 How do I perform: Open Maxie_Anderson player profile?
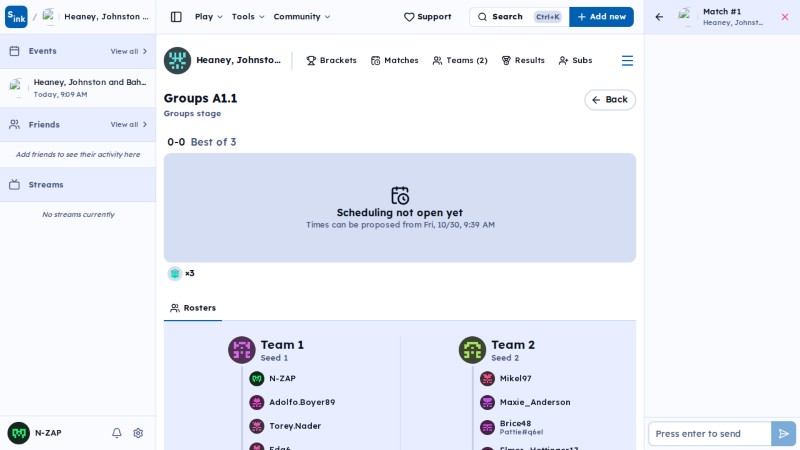coord(525,403)
